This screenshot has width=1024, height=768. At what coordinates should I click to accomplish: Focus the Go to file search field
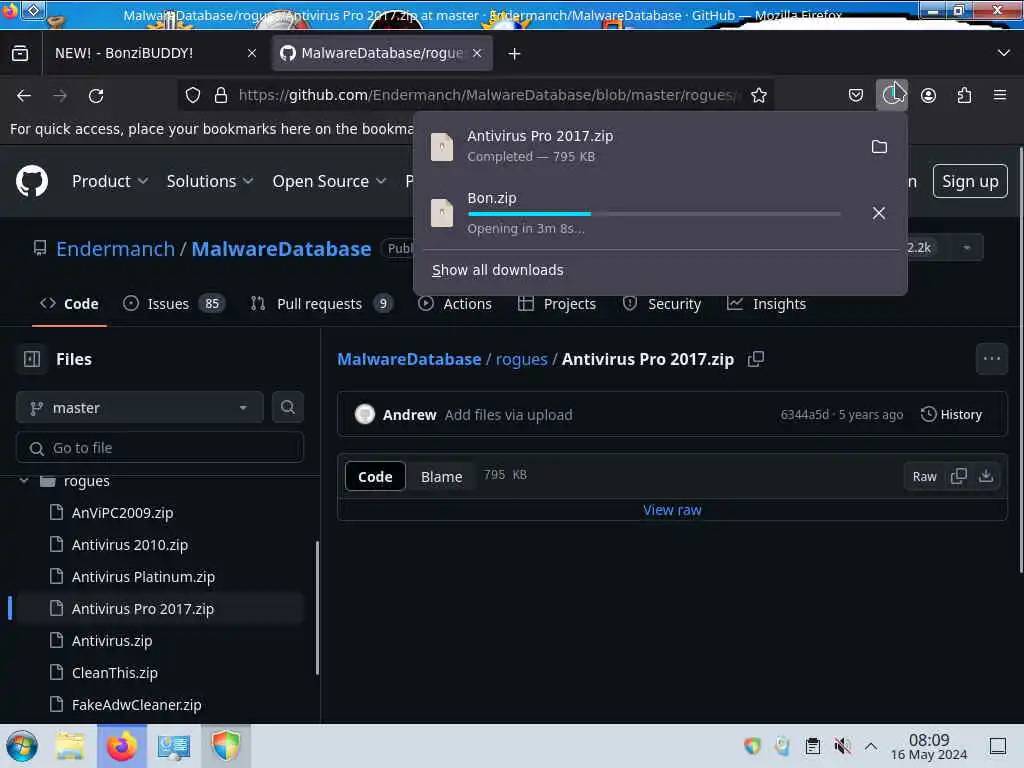(x=160, y=448)
